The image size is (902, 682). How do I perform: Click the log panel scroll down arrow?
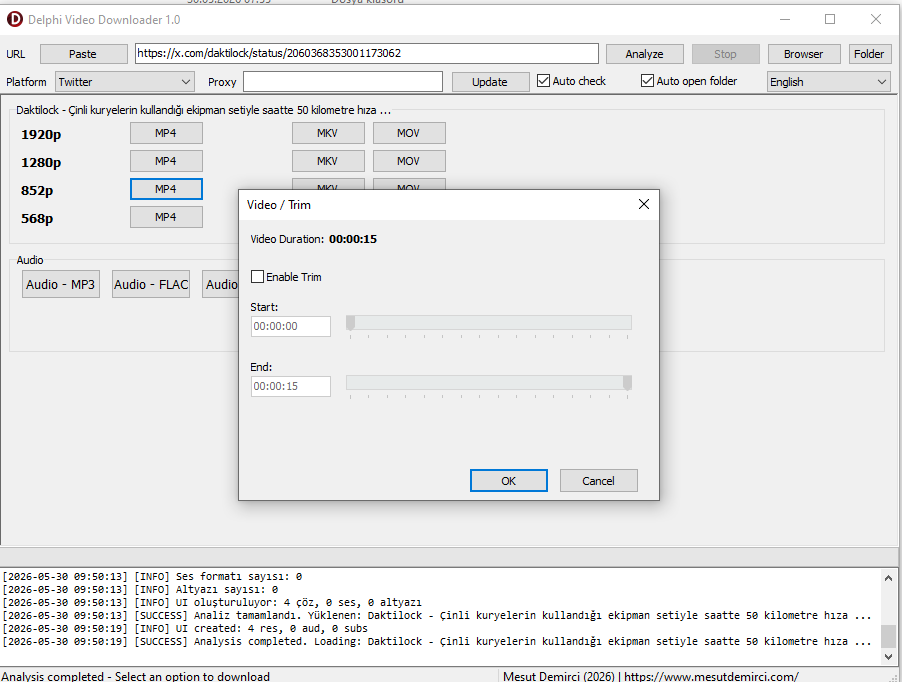pos(888,656)
